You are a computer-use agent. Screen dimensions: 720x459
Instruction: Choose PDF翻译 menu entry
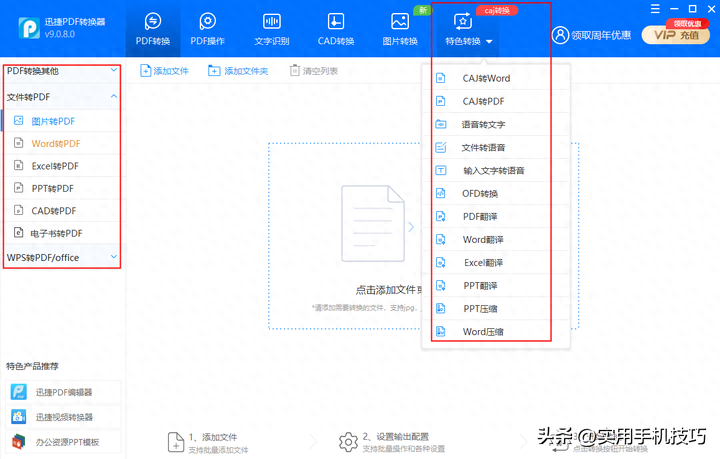pos(495,217)
